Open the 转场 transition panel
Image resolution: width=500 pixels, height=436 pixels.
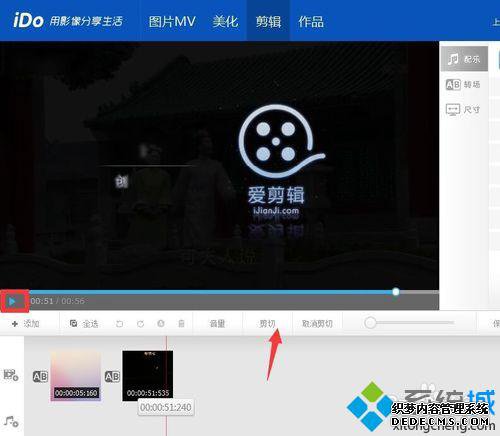point(463,84)
